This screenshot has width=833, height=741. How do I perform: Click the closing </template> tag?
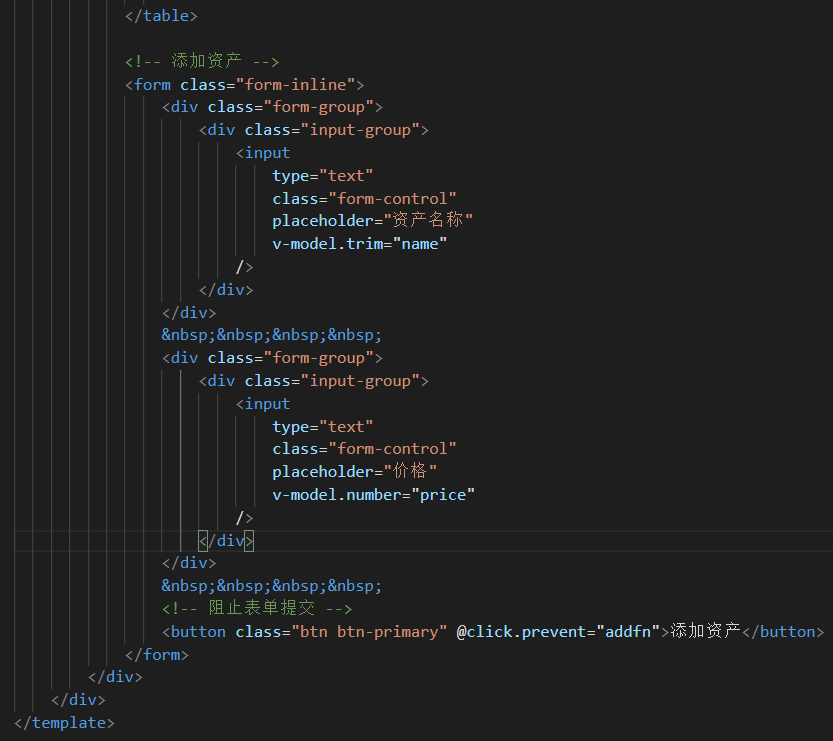pos(64,722)
